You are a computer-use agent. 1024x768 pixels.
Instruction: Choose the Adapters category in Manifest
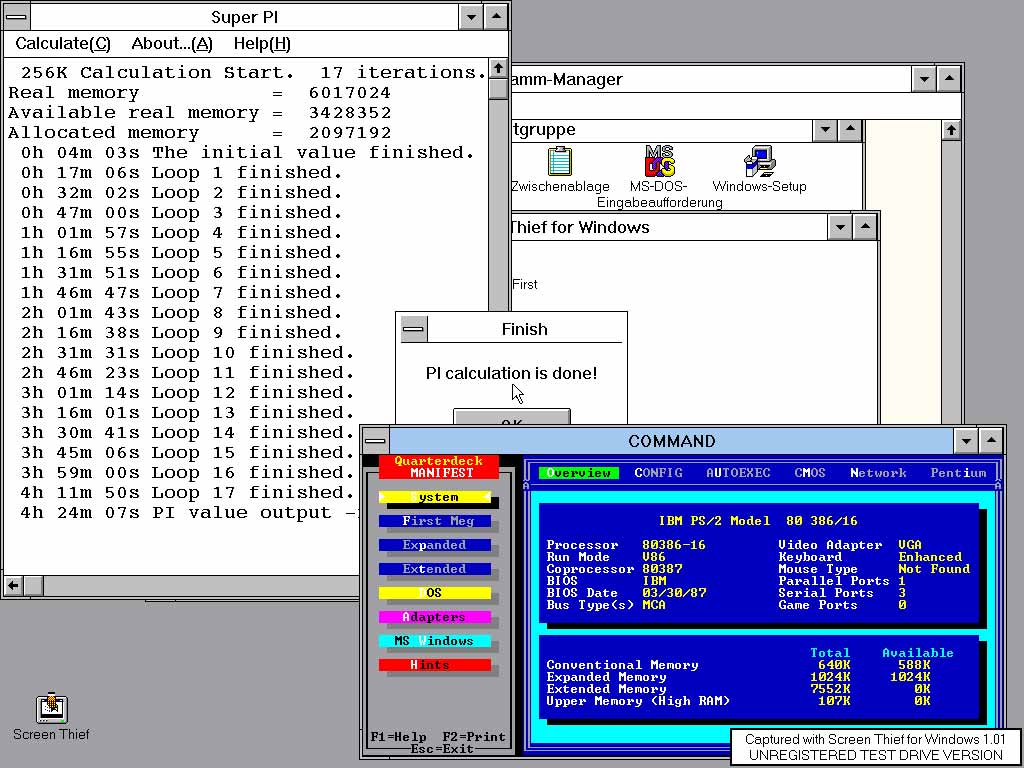435,617
